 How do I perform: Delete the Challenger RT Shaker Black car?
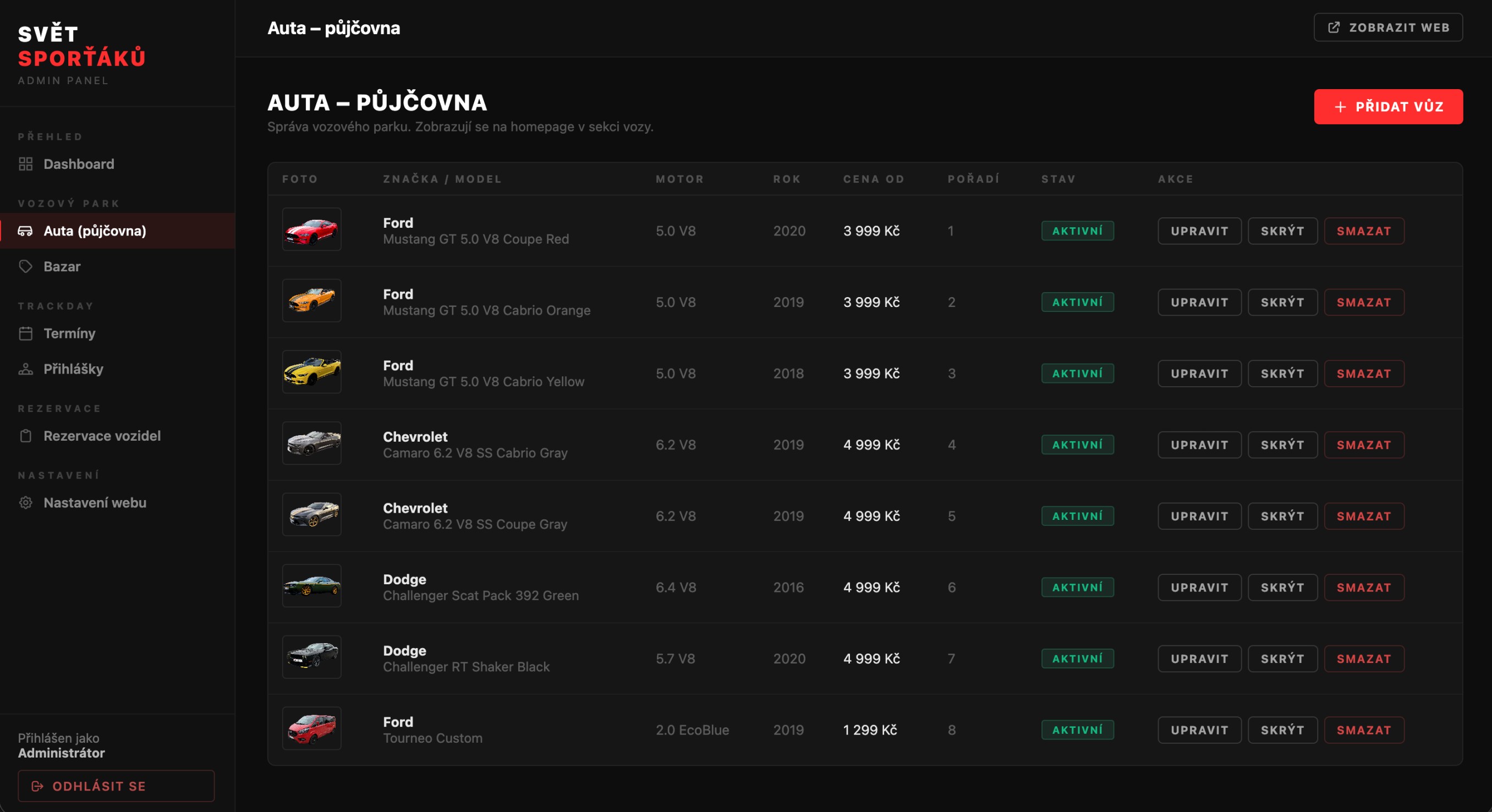pos(1364,659)
